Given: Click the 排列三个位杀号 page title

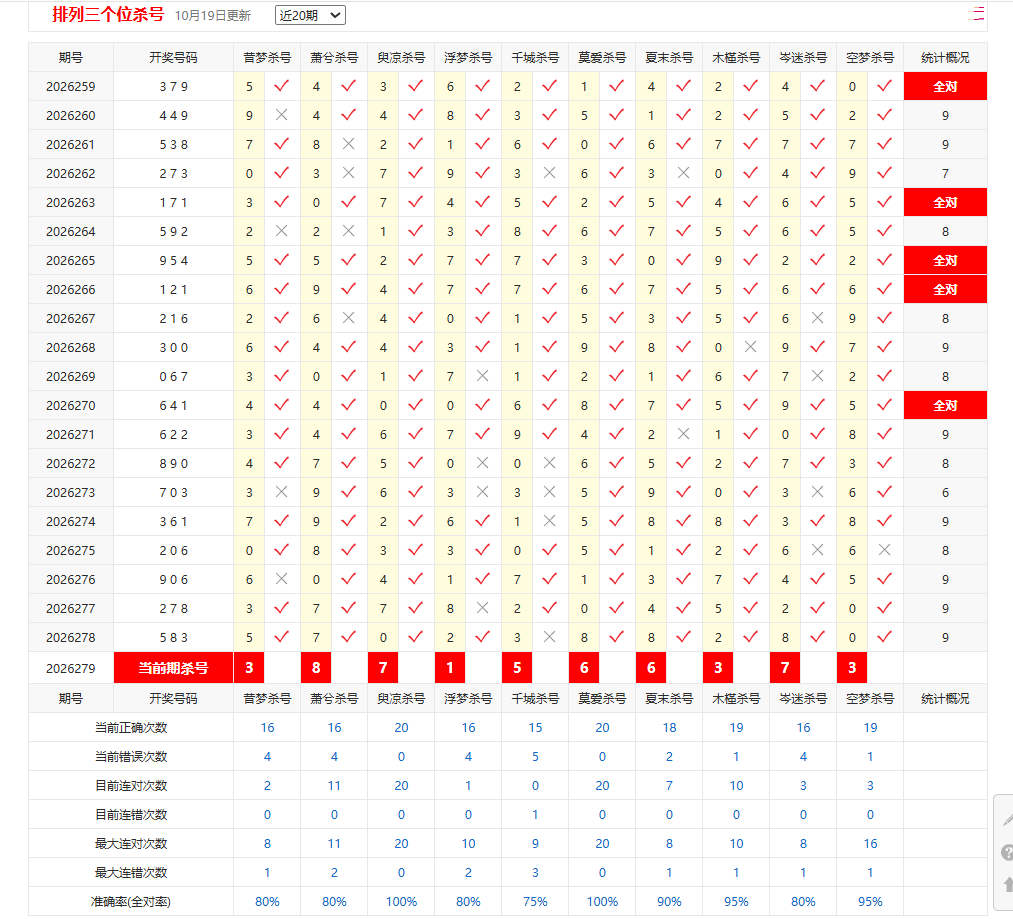Looking at the screenshot, I should [108, 14].
